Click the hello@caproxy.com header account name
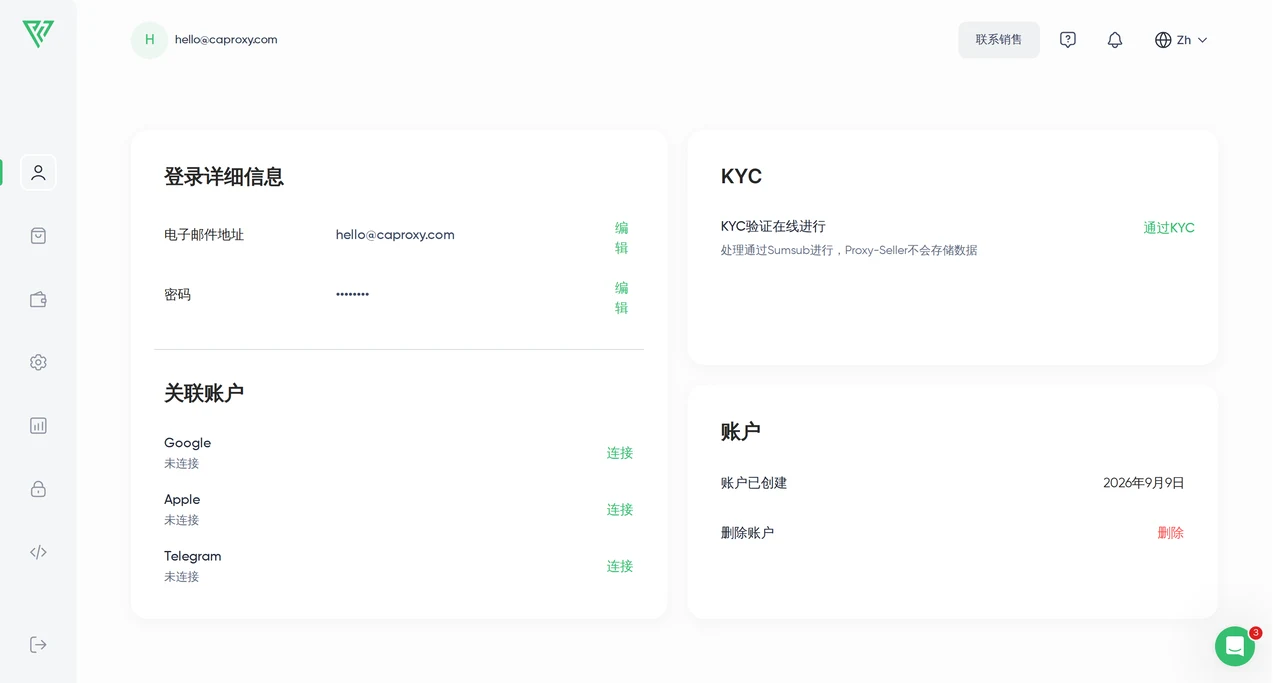 pyautogui.click(x=226, y=40)
